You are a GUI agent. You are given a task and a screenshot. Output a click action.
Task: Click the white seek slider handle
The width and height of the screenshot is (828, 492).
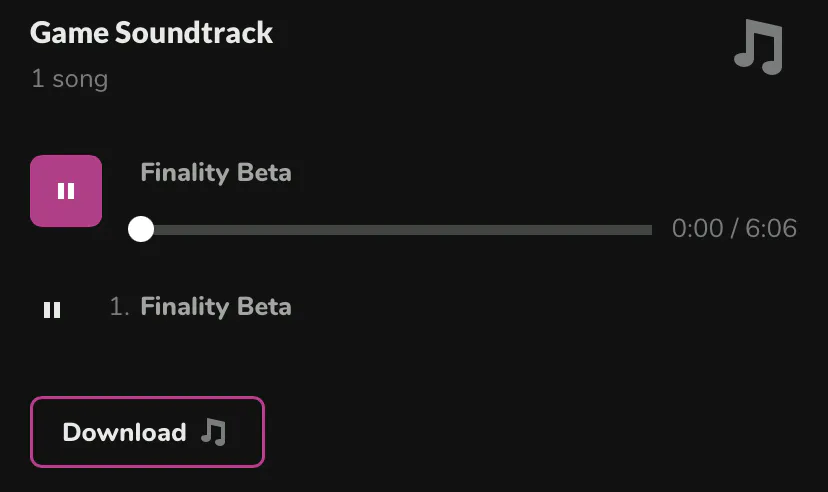(x=141, y=229)
